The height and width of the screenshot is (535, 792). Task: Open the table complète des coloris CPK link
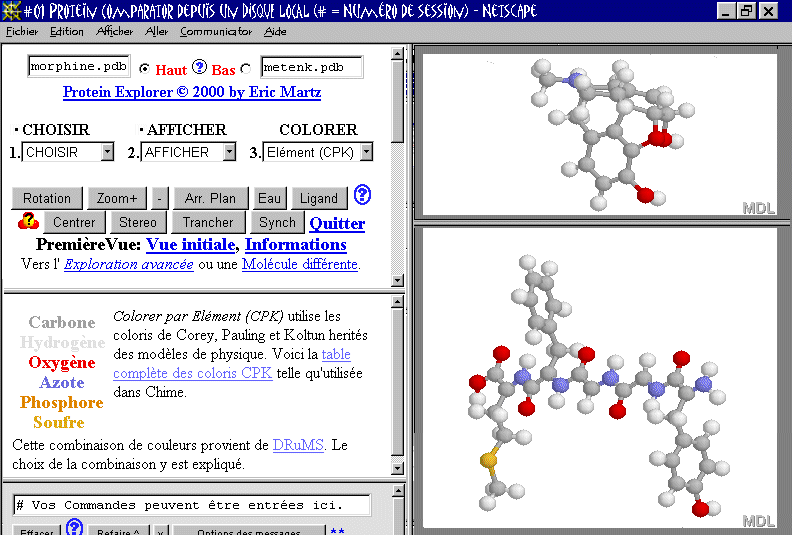[x=232, y=364]
